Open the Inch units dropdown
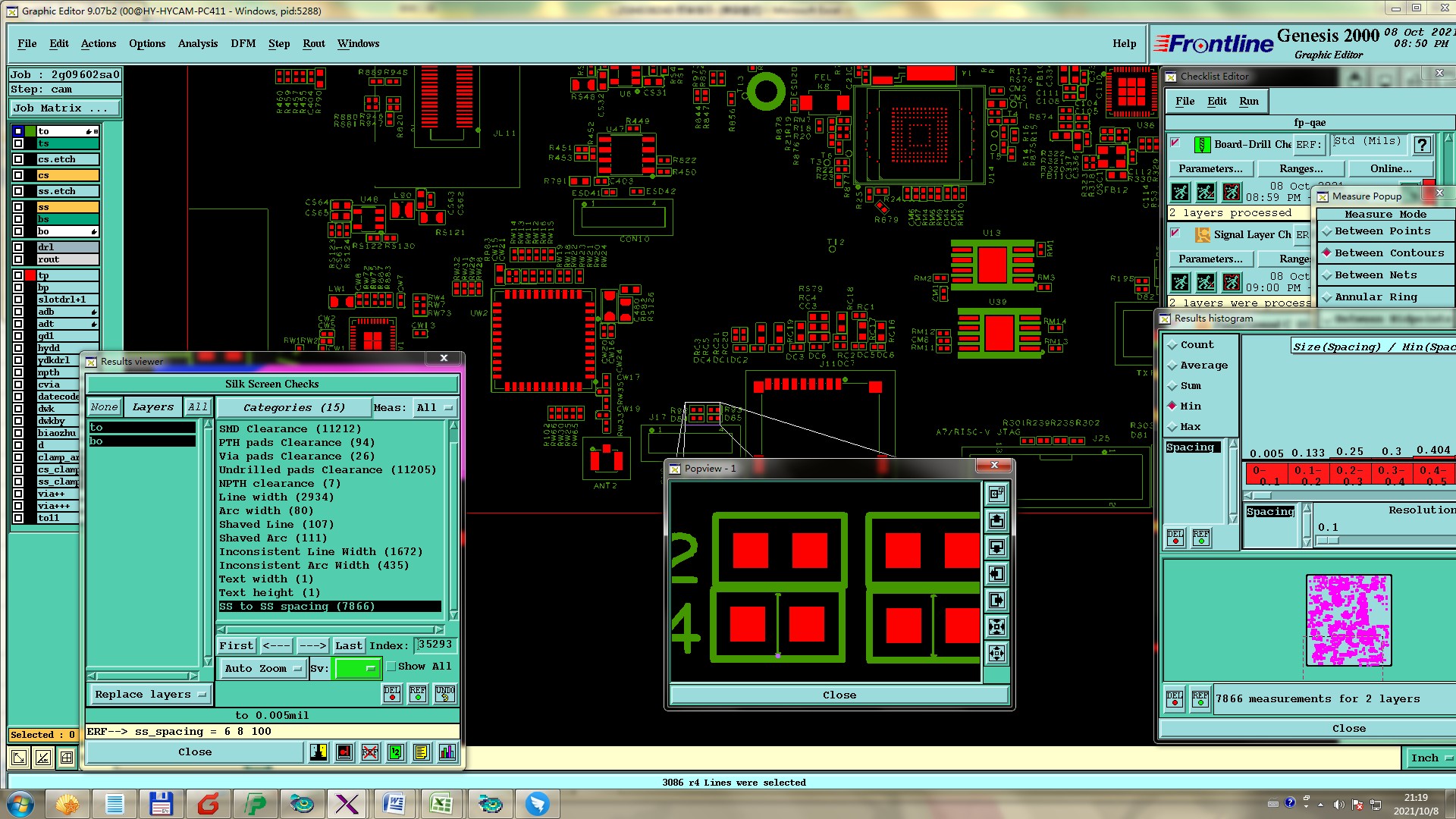 [1430, 758]
